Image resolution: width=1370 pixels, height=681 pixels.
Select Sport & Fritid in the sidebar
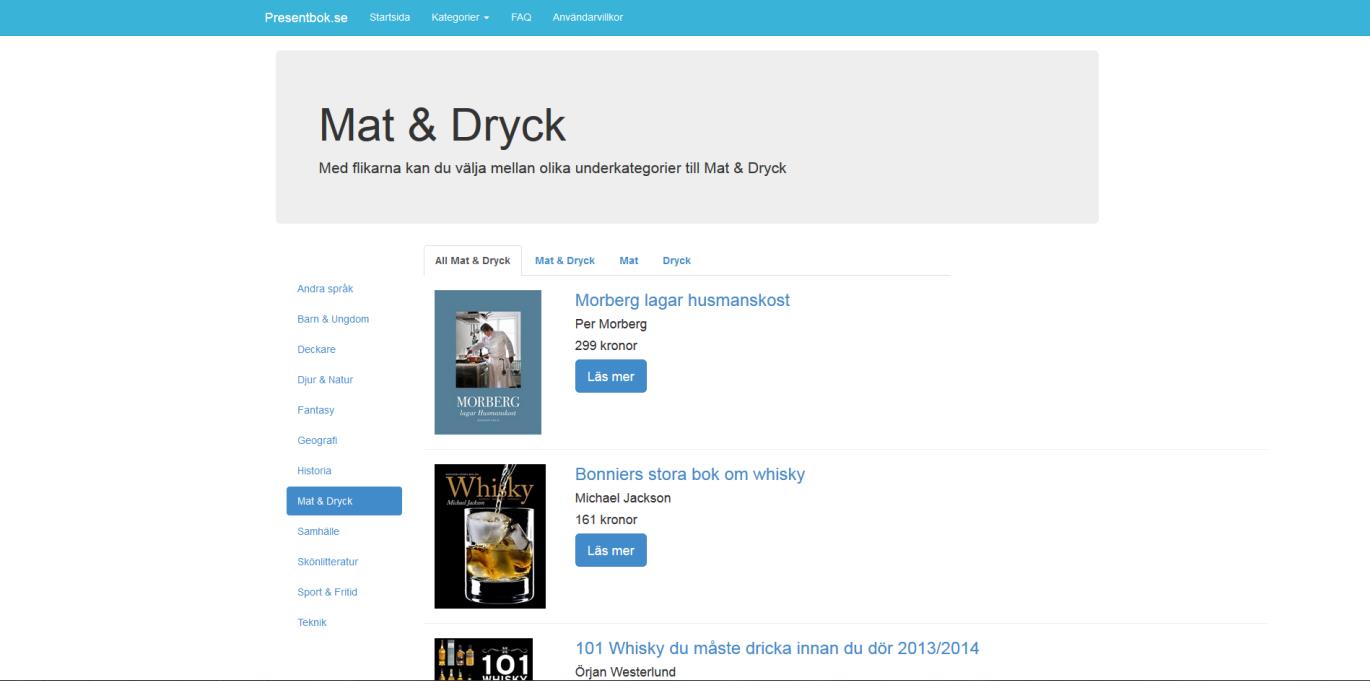tap(327, 592)
